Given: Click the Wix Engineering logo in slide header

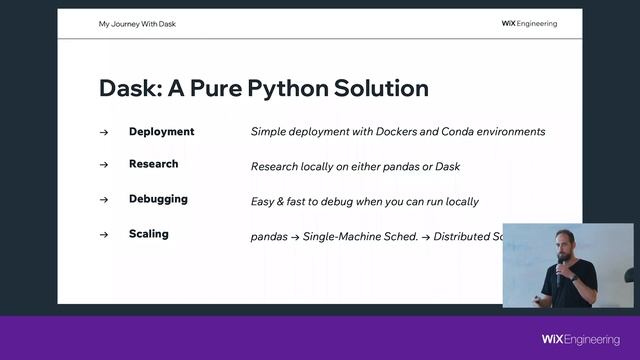Looking at the screenshot, I should coord(529,24).
